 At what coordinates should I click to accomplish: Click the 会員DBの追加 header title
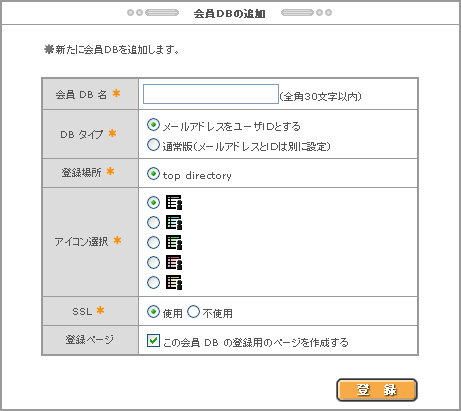[x=230, y=13]
